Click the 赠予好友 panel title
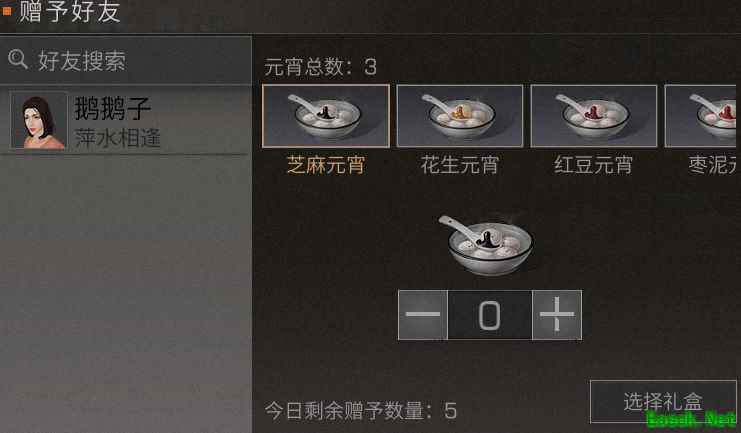 69,11
